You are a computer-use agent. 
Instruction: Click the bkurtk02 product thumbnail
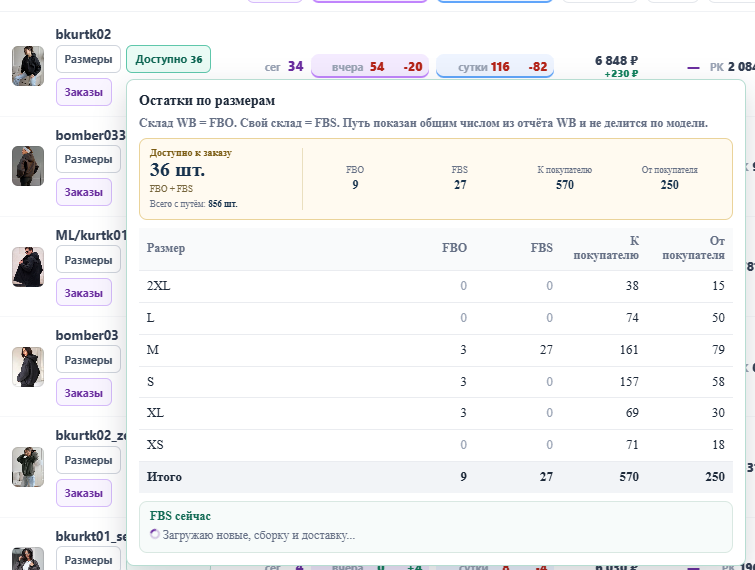tap(28, 66)
